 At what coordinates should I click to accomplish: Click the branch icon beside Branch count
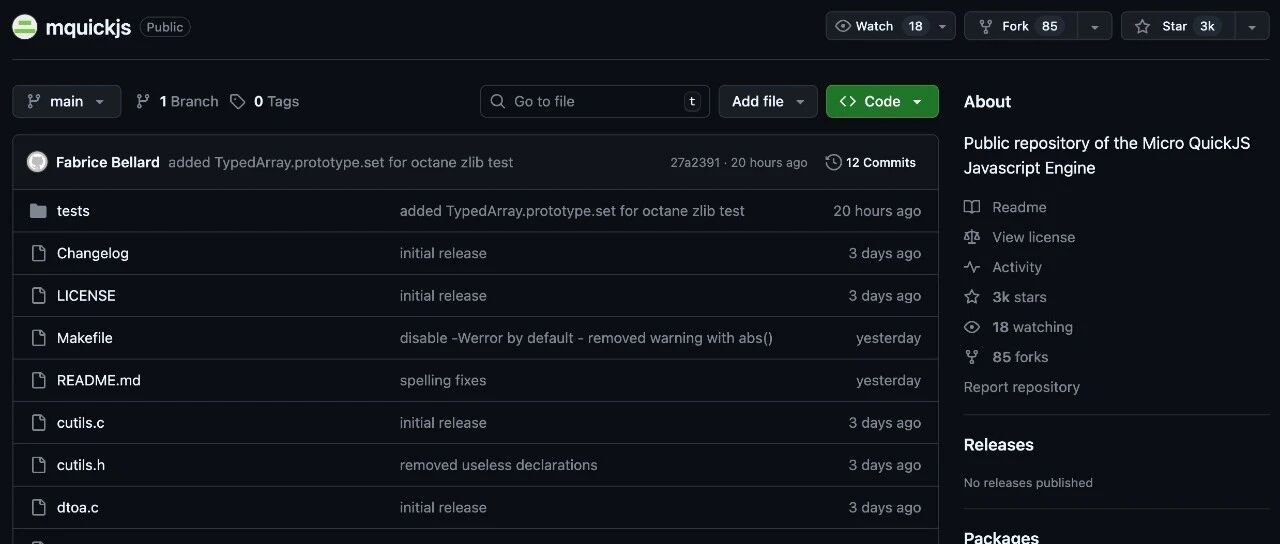(x=143, y=101)
